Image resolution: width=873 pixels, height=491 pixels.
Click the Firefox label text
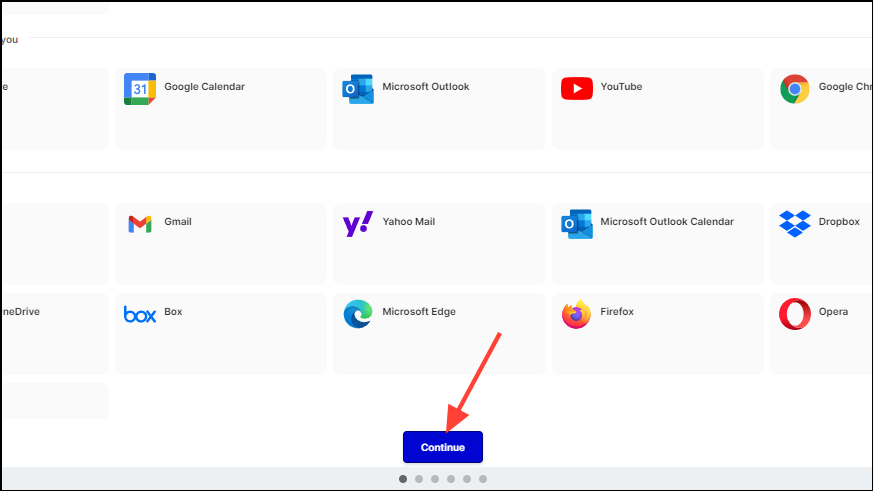617,311
